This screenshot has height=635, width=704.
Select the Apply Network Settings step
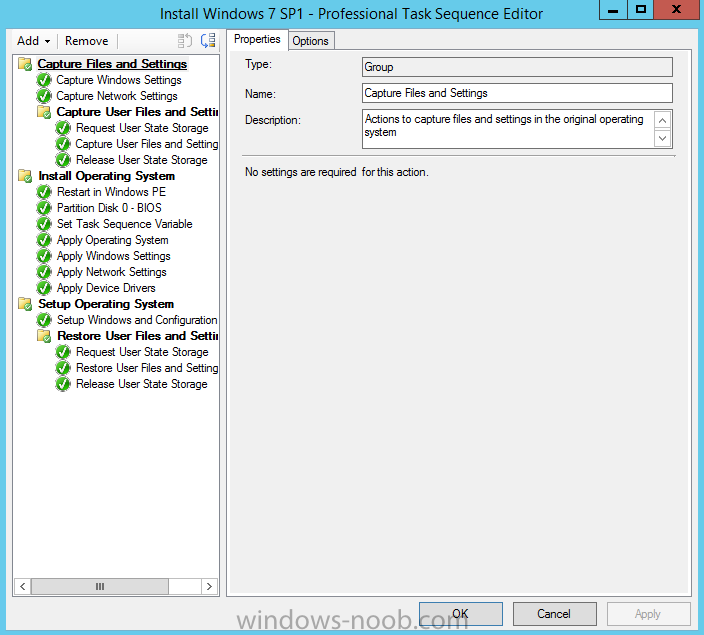click(x=111, y=272)
